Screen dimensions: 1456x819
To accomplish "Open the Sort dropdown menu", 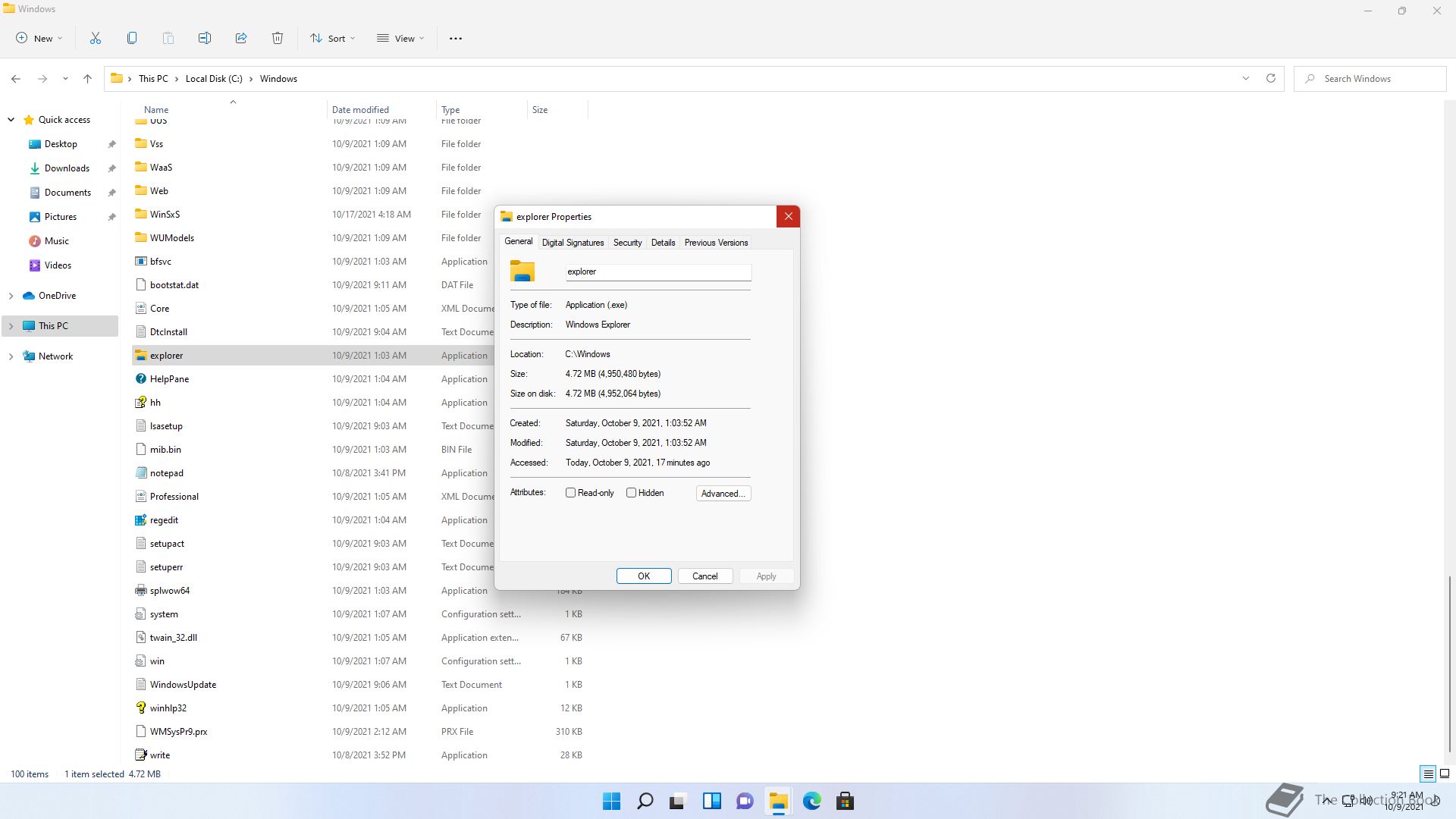I will [333, 38].
